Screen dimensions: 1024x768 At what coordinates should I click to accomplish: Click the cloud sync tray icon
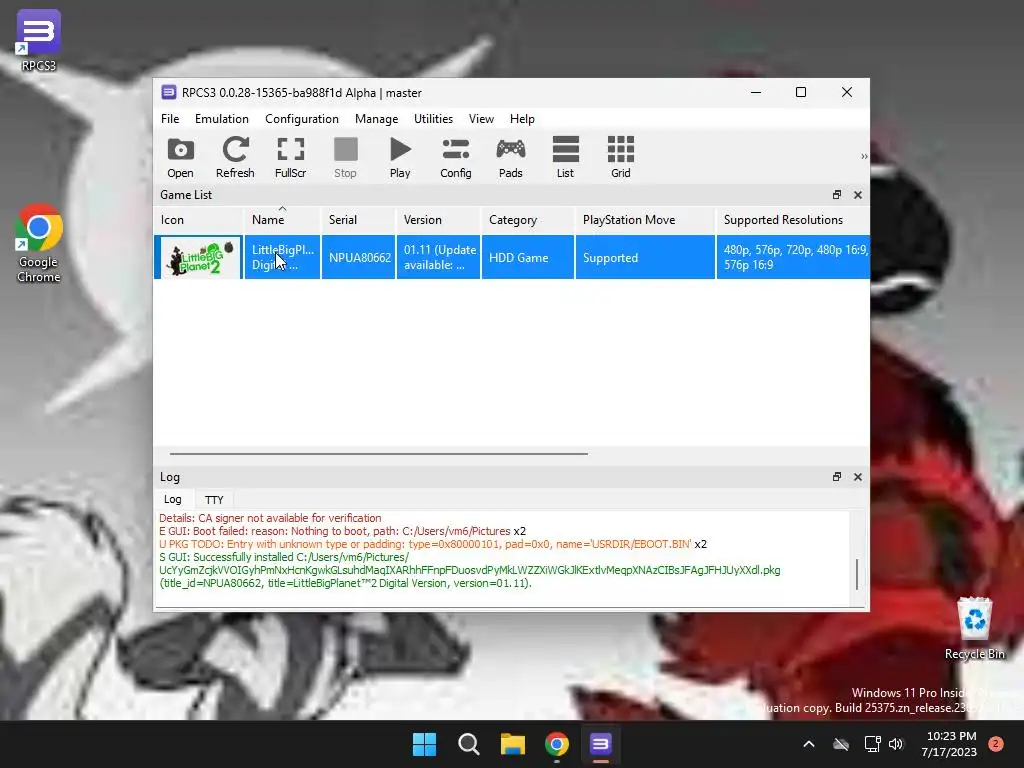pyautogui.click(x=841, y=744)
